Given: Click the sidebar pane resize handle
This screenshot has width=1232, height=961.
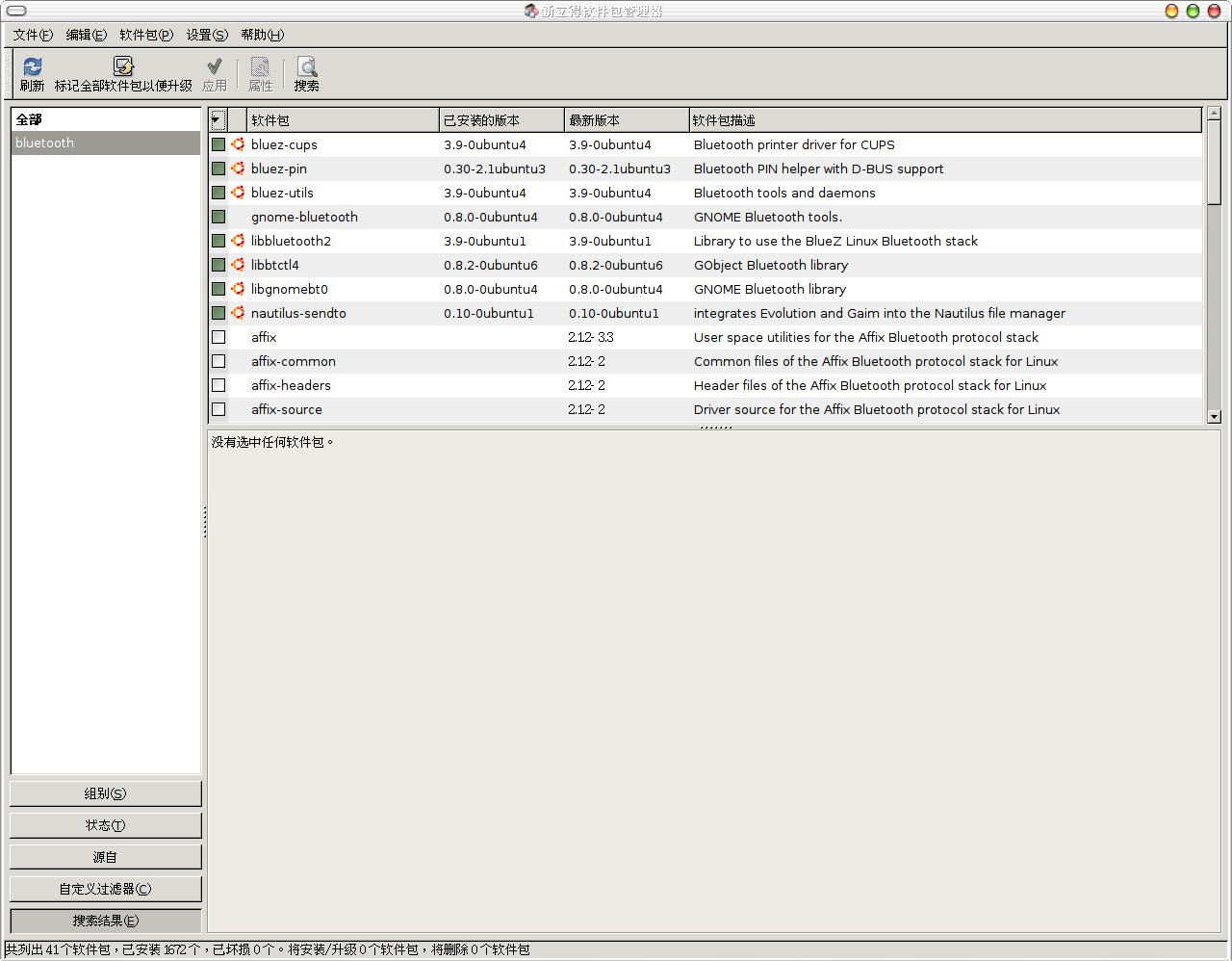Looking at the screenshot, I should point(205,521).
